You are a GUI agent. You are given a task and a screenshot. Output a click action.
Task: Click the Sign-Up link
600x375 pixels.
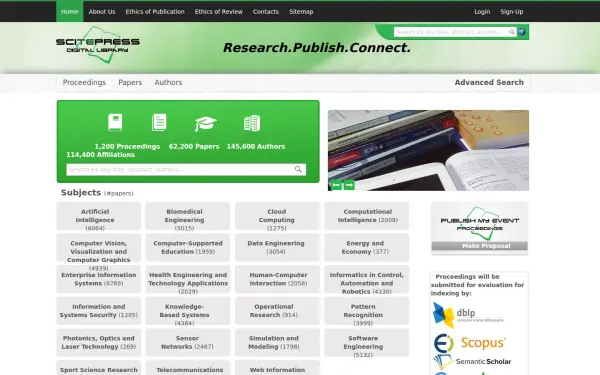(x=512, y=11)
